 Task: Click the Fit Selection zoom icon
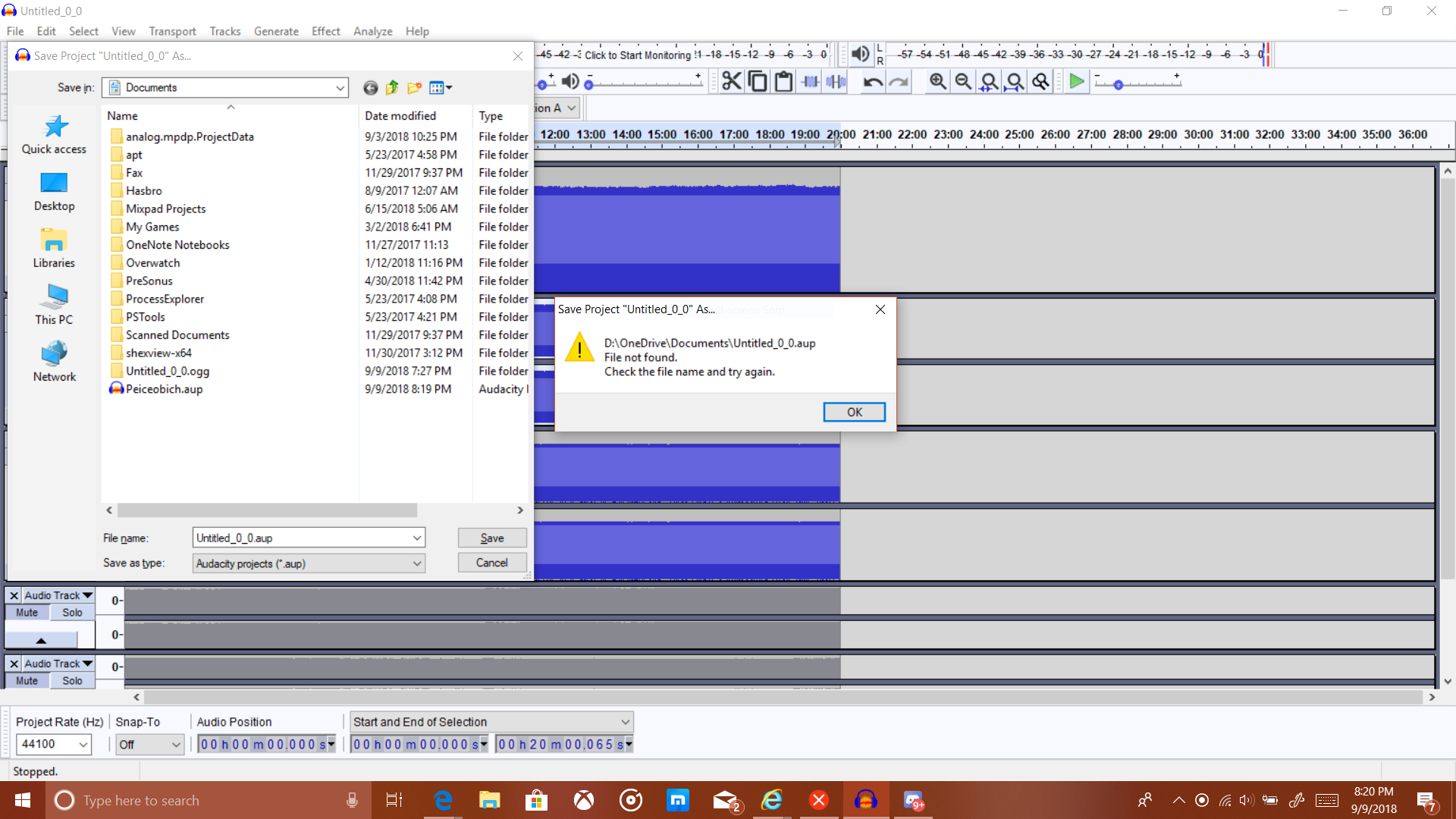[989, 82]
